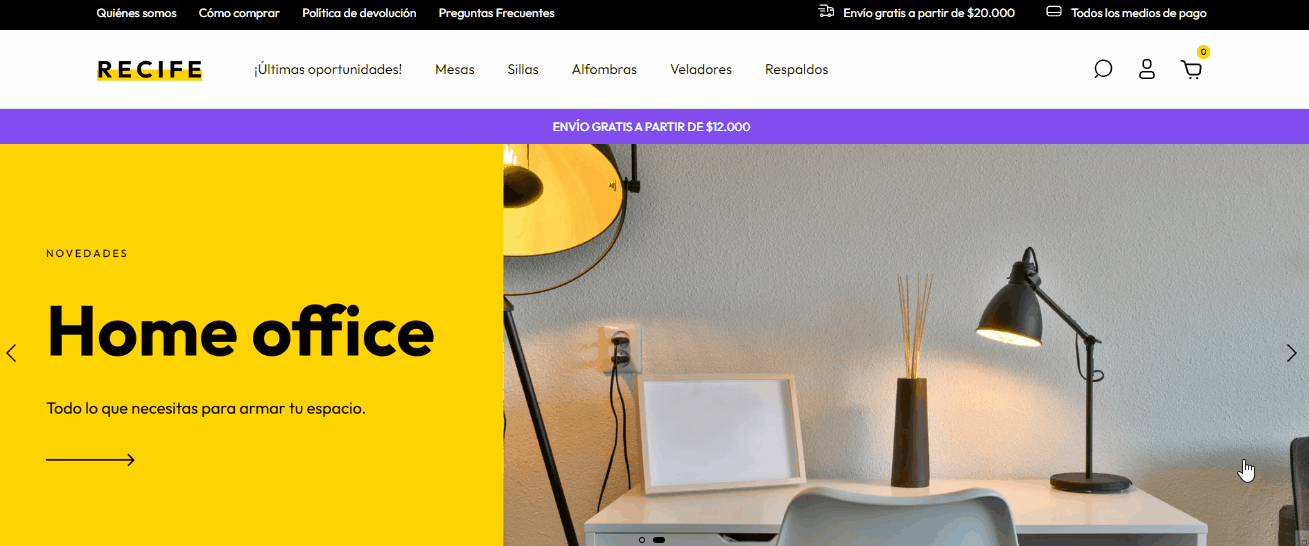Go to the previous slide arrow
This screenshot has width=1309, height=546.
(x=12, y=353)
